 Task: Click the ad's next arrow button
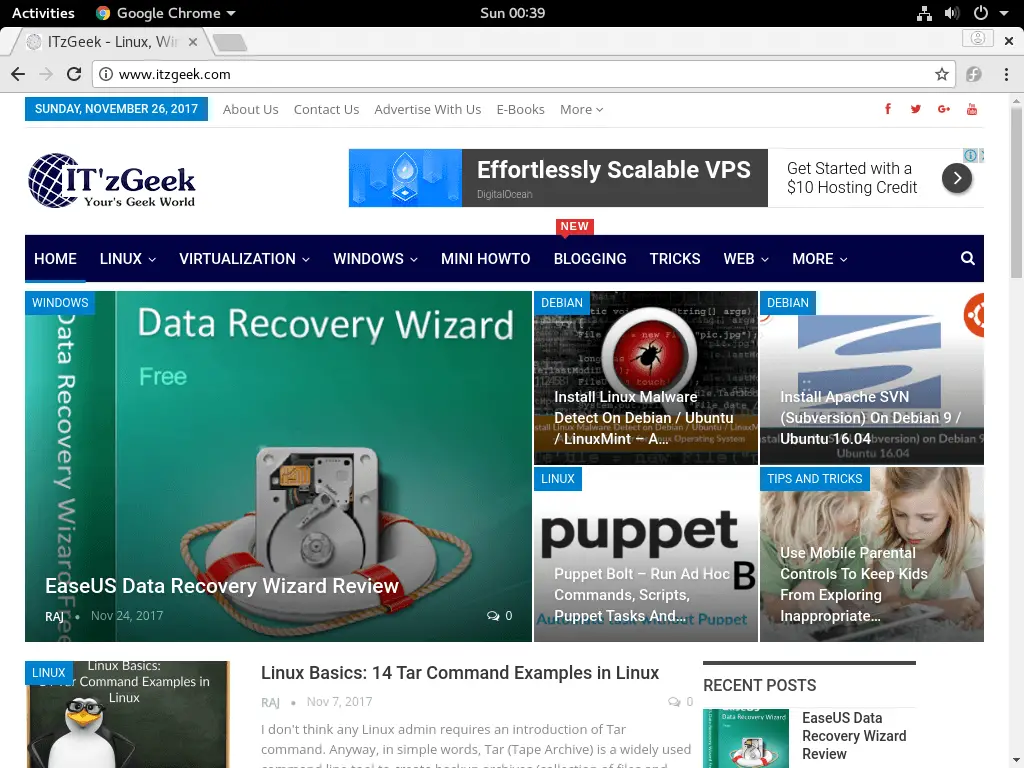click(957, 178)
